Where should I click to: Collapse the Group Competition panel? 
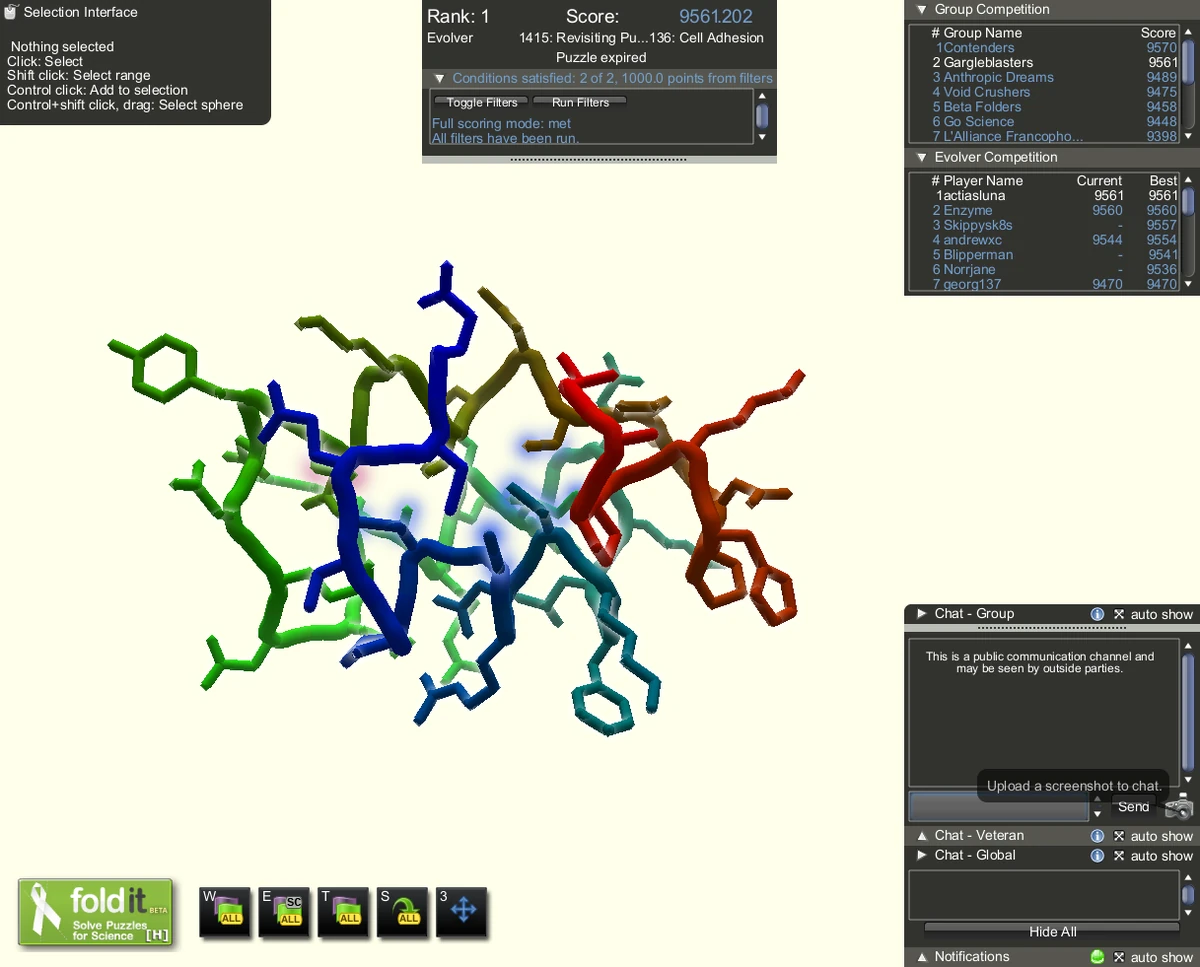point(920,9)
